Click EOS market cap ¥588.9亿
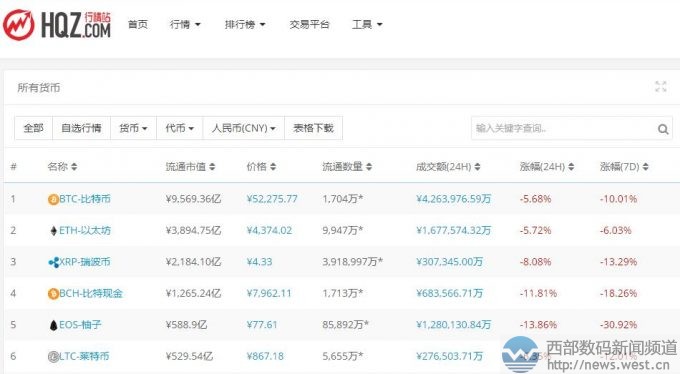 186,325
